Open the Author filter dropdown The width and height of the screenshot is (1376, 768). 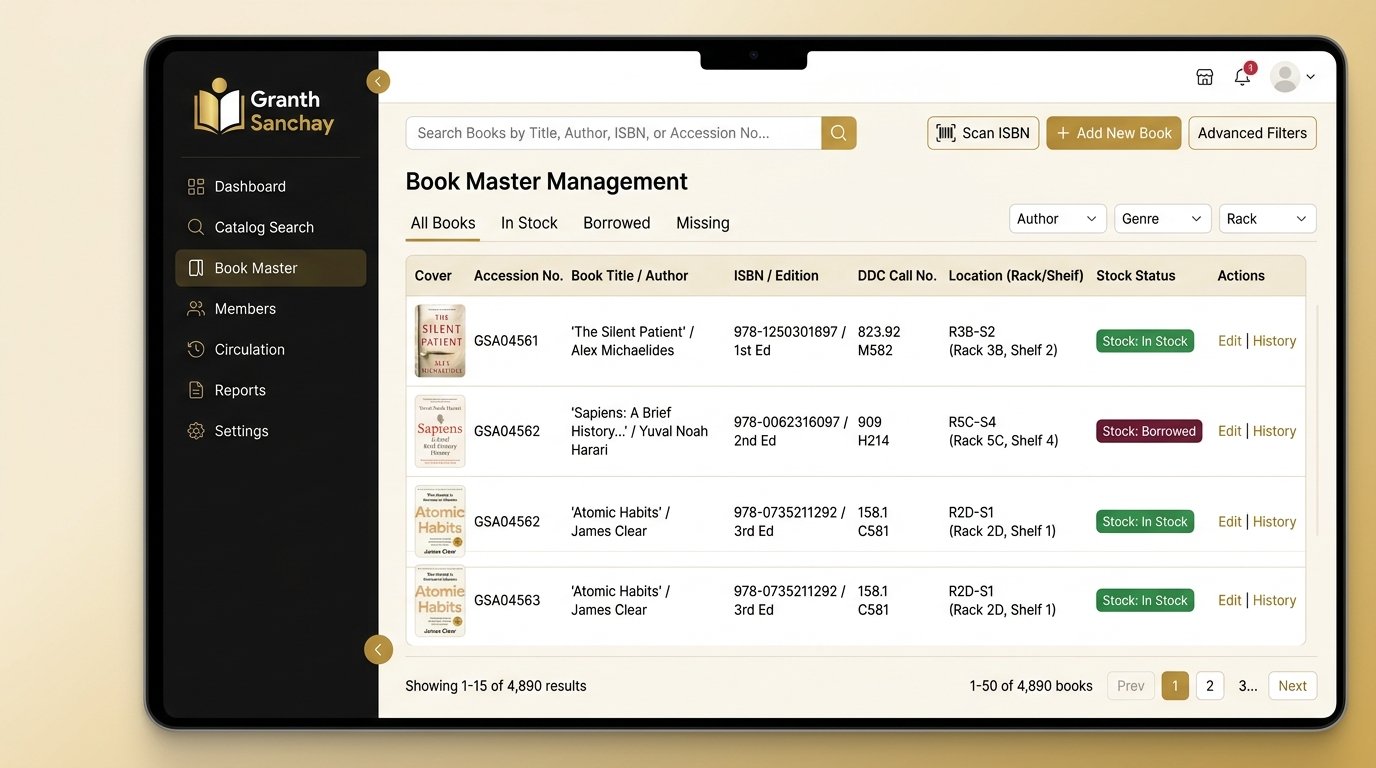[x=1058, y=219]
